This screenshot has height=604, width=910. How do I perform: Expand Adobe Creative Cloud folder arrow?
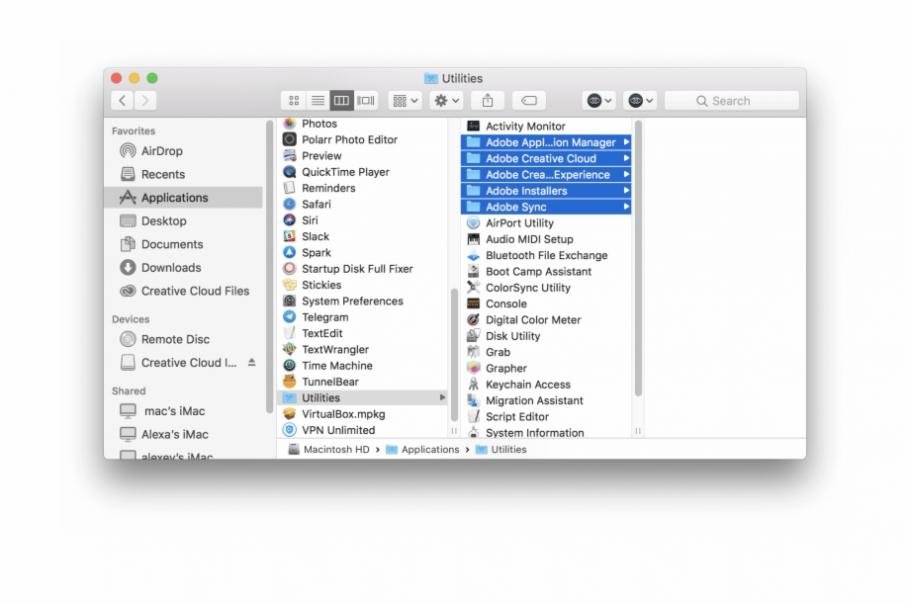click(x=626, y=158)
